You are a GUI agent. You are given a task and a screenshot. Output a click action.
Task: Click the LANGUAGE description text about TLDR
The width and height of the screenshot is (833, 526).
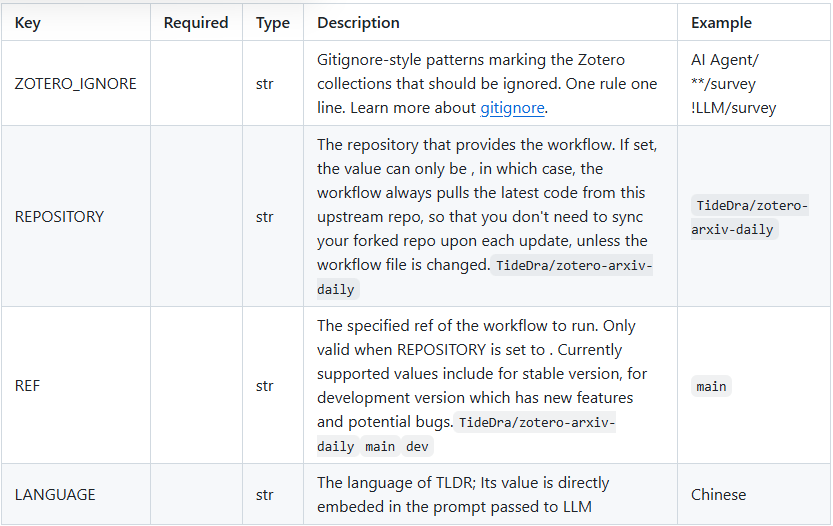[x=463, y=494]
